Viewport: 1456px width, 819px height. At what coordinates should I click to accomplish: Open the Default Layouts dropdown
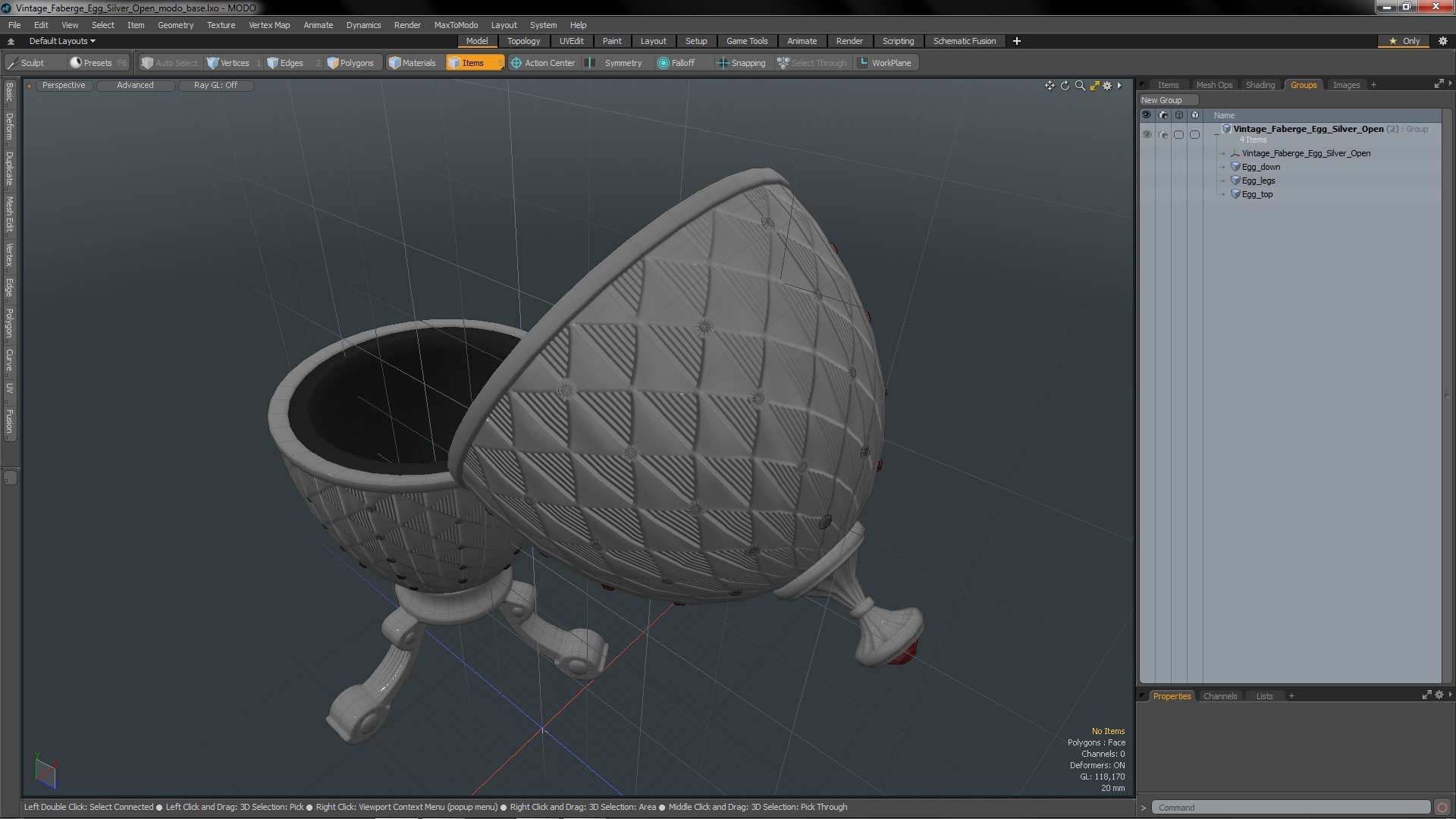(62, 41)
